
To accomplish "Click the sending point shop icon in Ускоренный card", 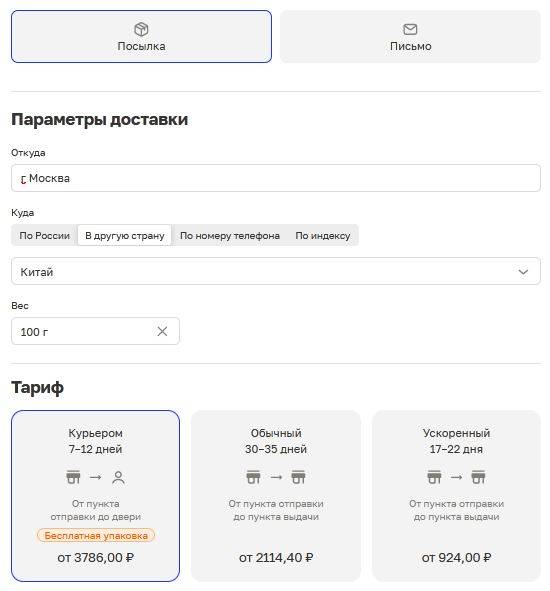I will [x=434, y=477].
